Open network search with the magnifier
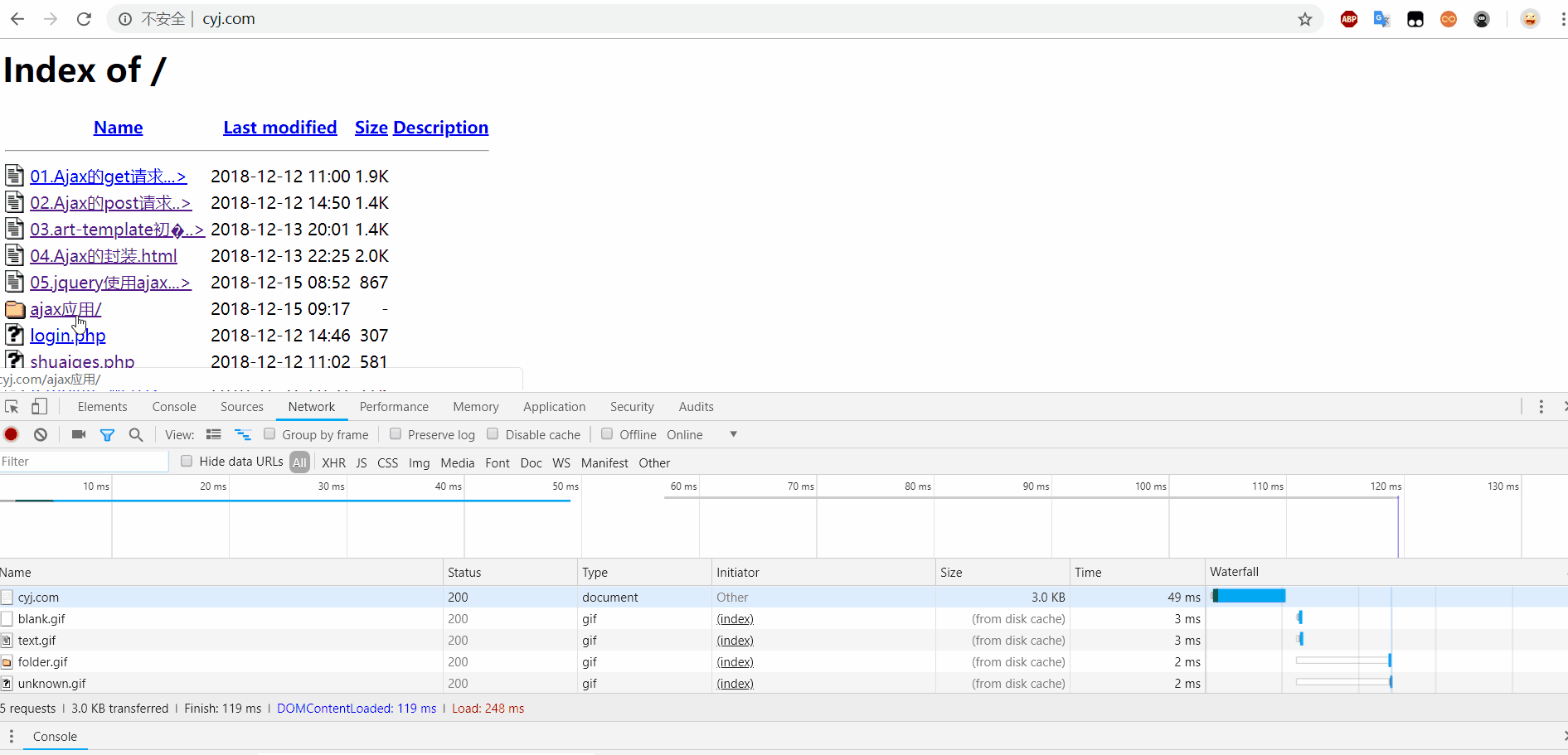Screen dimensions: 1568x755 tap(136, 434)
